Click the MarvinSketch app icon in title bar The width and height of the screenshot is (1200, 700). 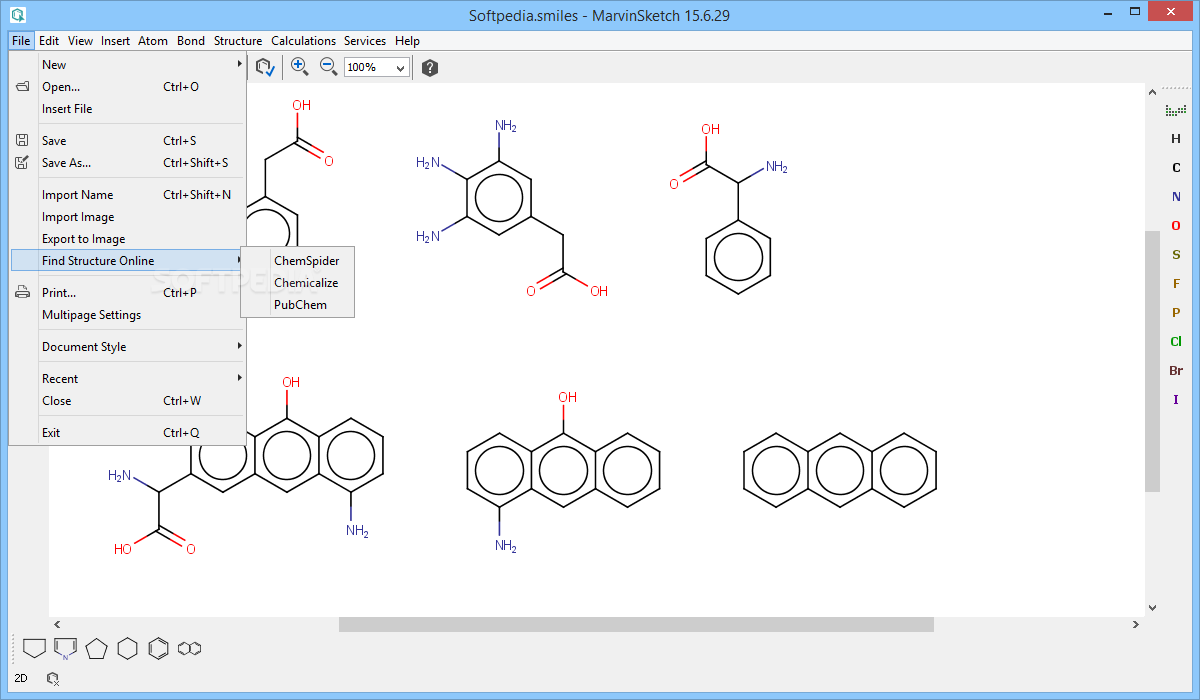pos(18,15)
